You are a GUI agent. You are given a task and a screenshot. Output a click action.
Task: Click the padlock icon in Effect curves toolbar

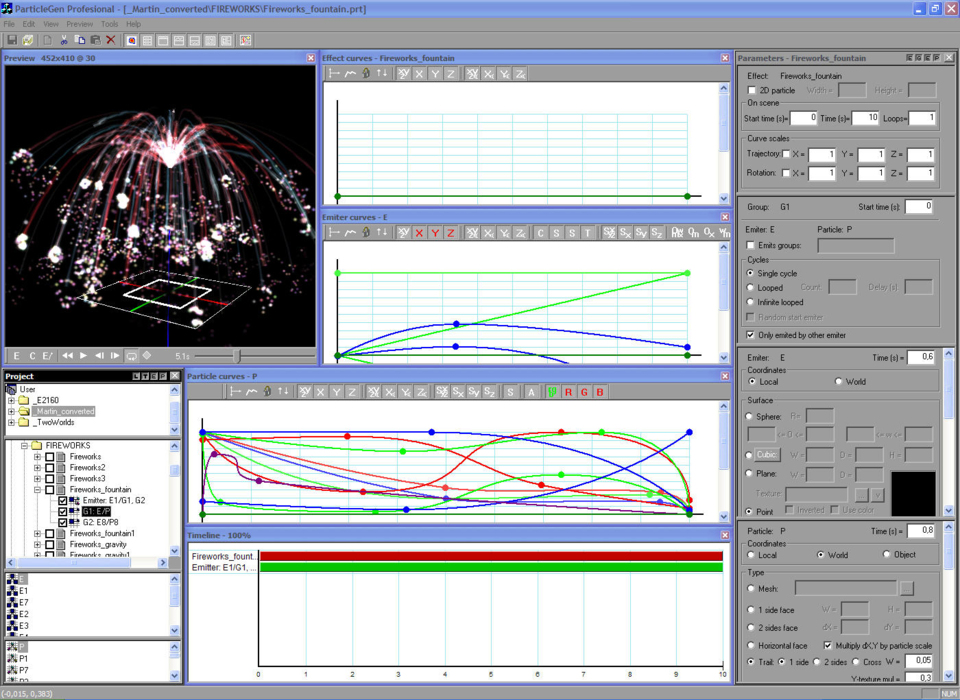366,74
